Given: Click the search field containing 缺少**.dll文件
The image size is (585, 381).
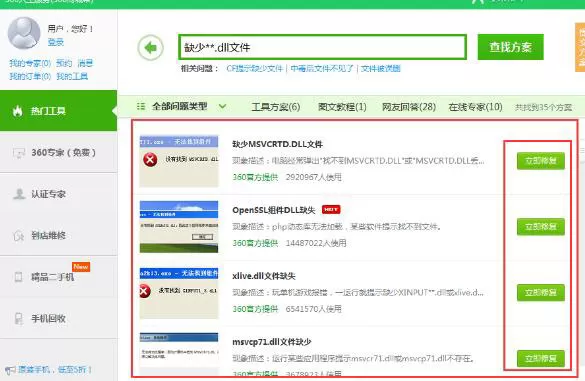Looking at the screenshot, I should click(x=323, y=47).
